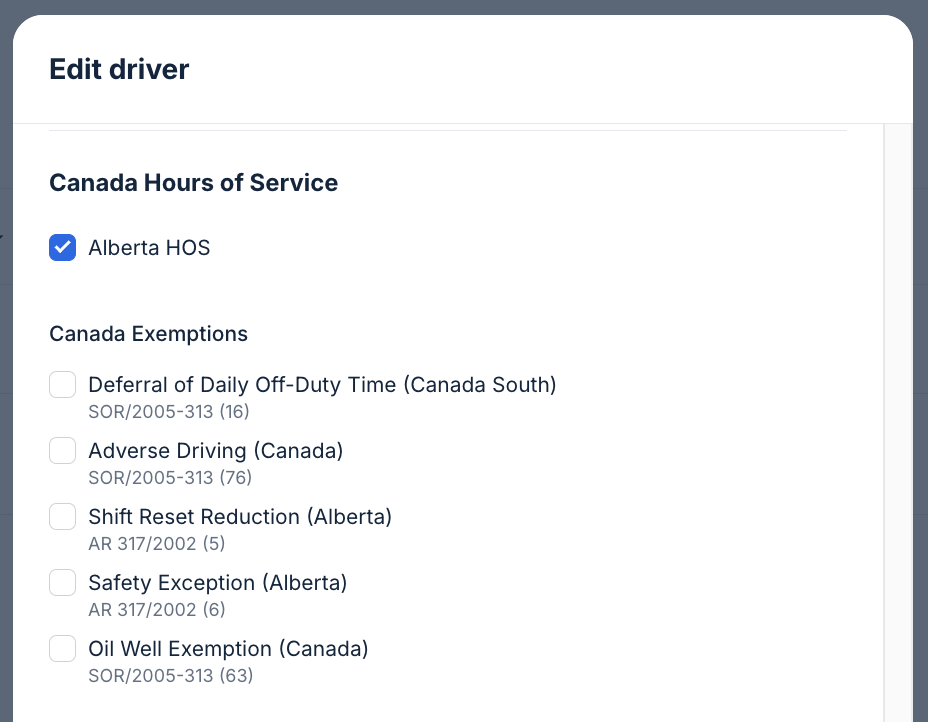Uncheck the Alberta HOS checkbox
Screen dimensions: 928x722
[63, 247]
